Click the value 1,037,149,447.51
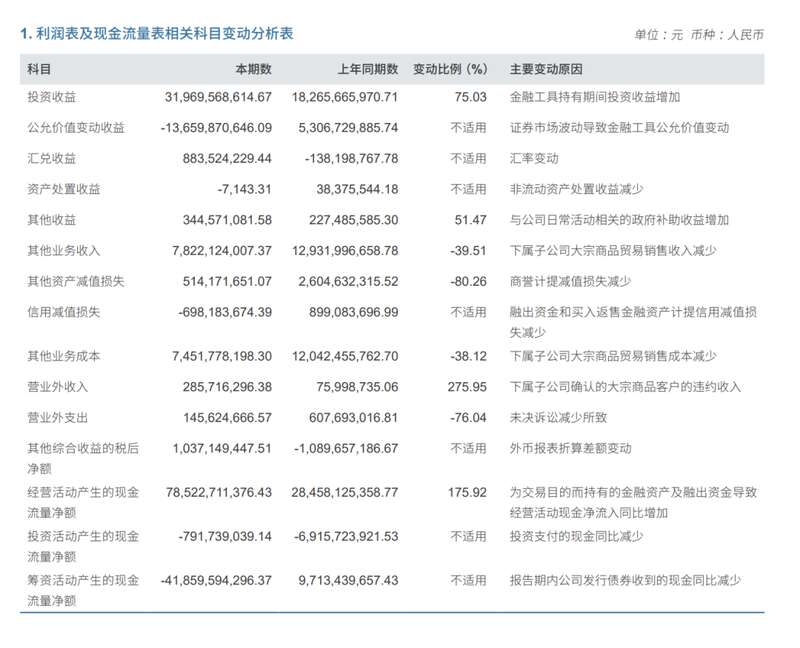 (x=222, y=448)
